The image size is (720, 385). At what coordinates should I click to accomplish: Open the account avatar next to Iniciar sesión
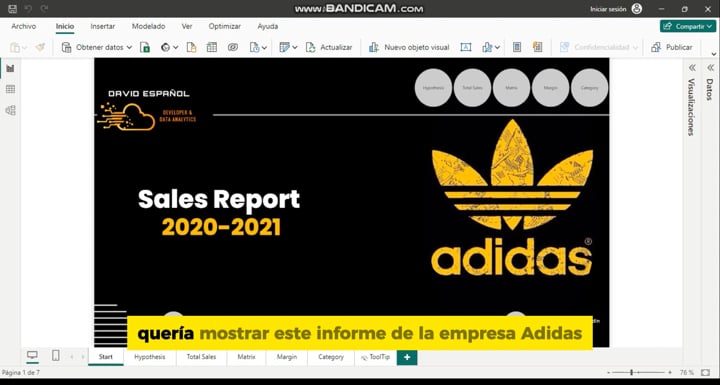pyautogui.click(x=636, y=9)
